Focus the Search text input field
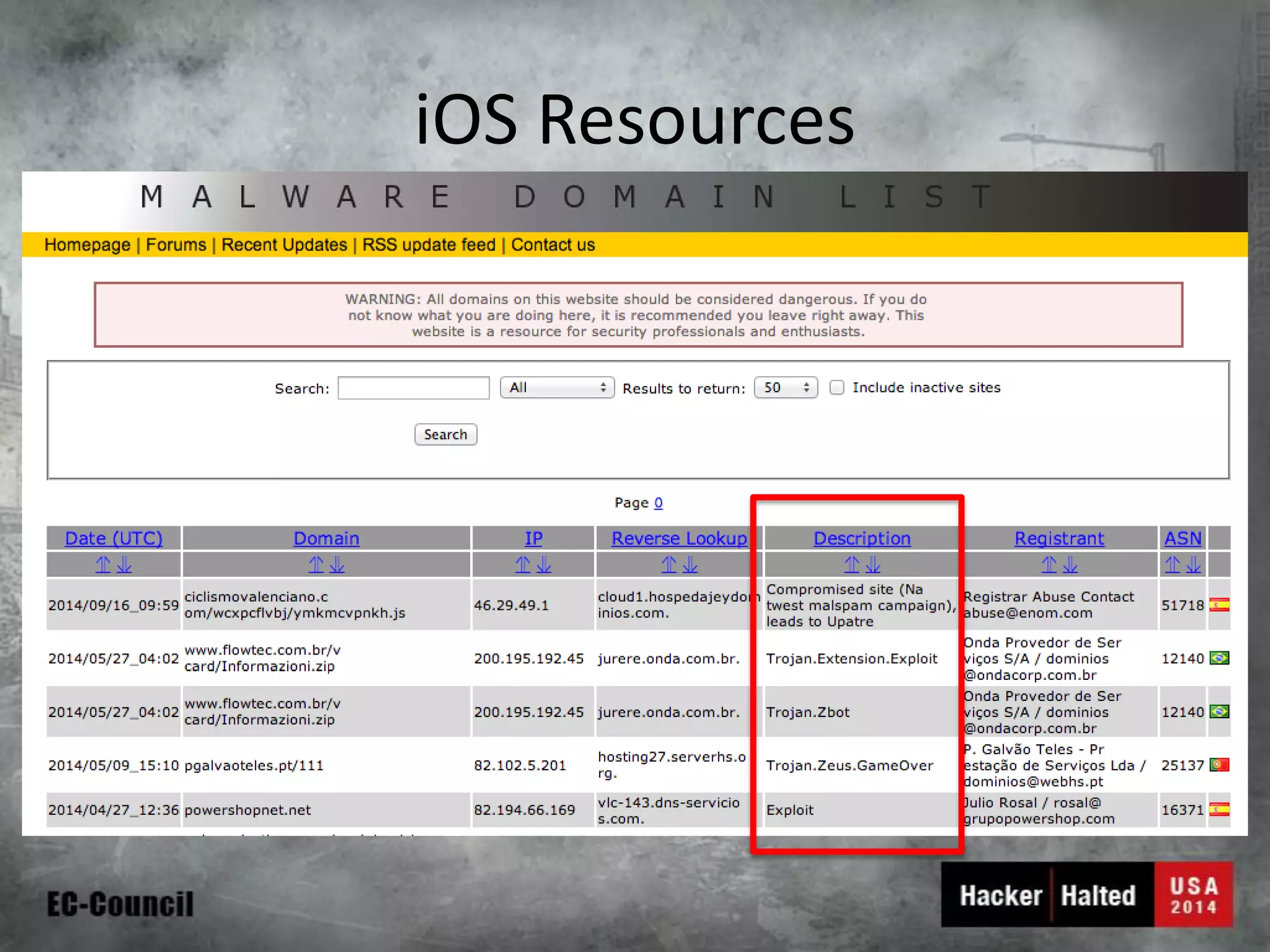 (414, 388)
